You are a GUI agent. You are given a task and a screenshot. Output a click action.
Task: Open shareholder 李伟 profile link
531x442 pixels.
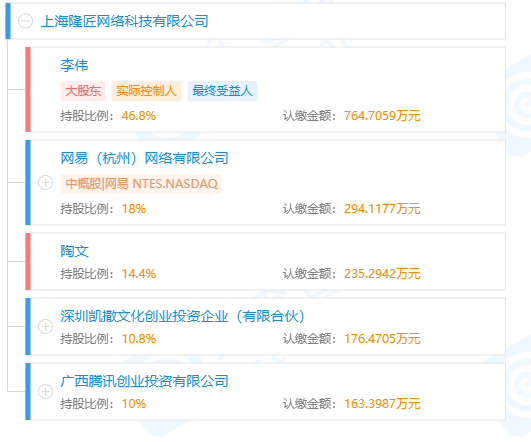pos(74,65)
